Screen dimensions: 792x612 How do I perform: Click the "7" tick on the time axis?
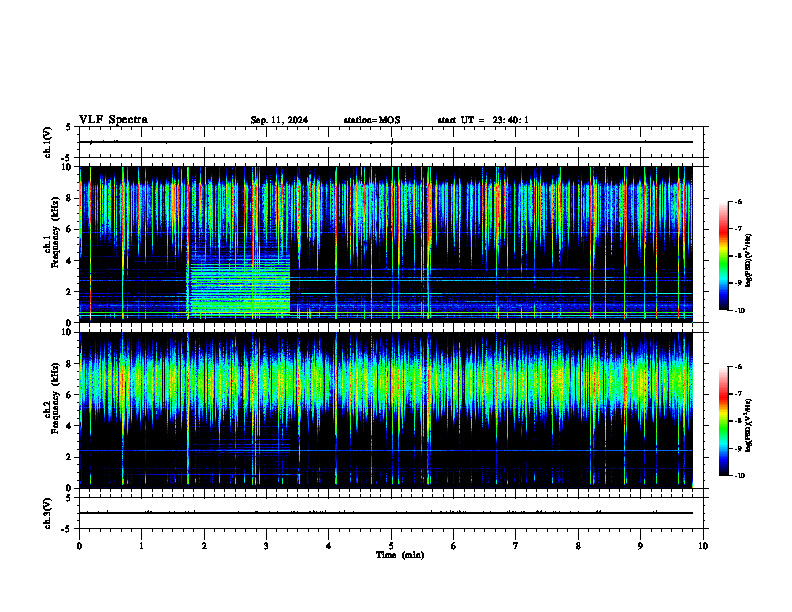[x=516, y=546]
